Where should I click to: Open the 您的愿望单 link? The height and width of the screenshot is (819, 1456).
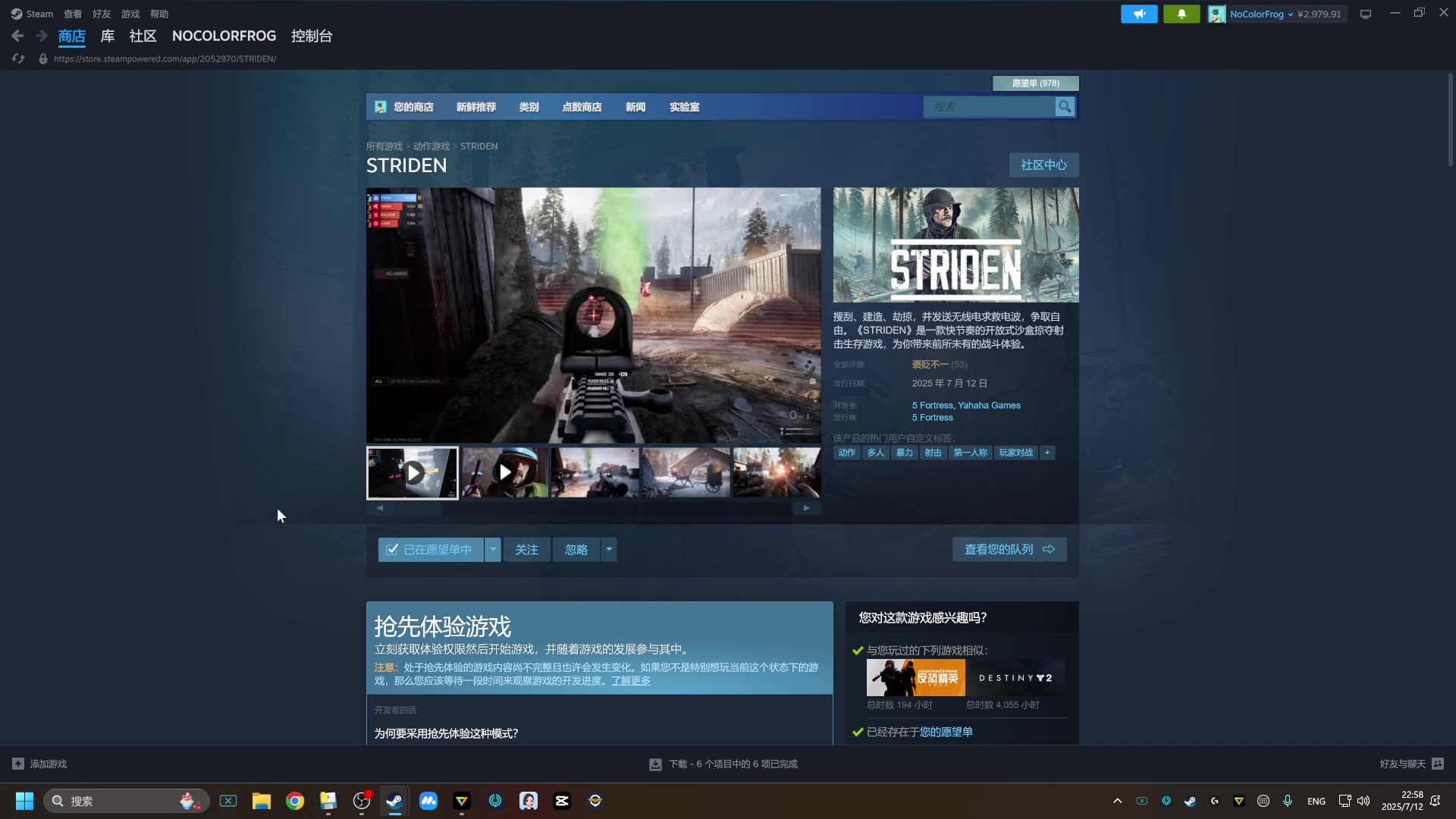946,732
